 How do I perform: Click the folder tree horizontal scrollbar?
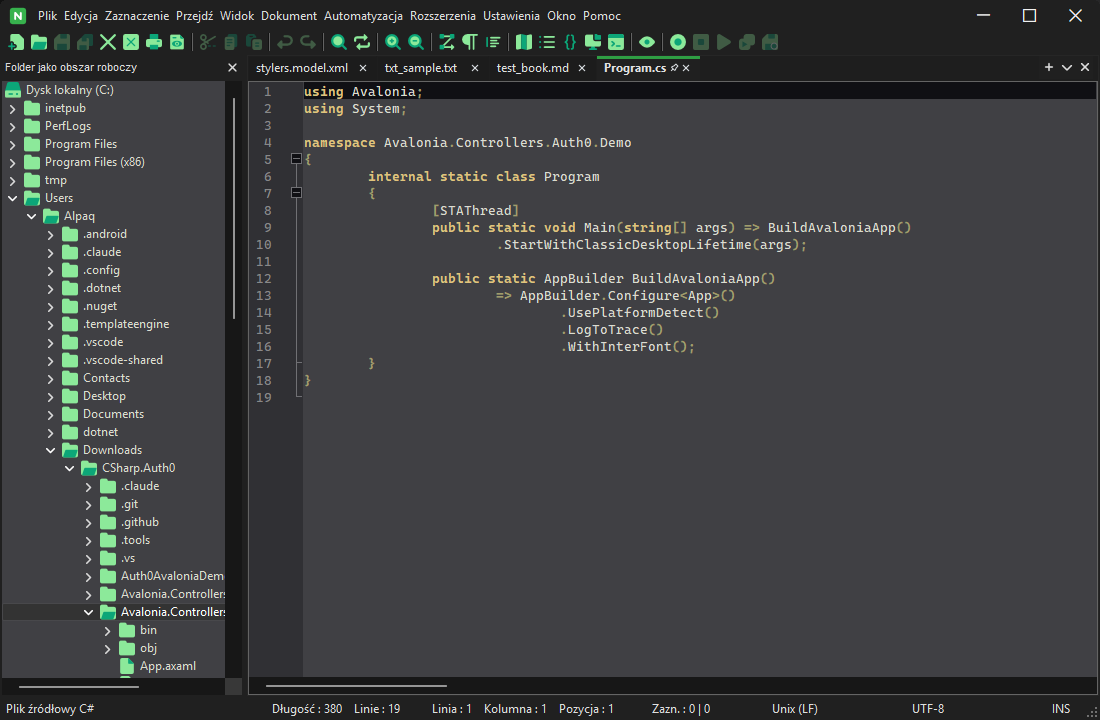pos(79,686)
